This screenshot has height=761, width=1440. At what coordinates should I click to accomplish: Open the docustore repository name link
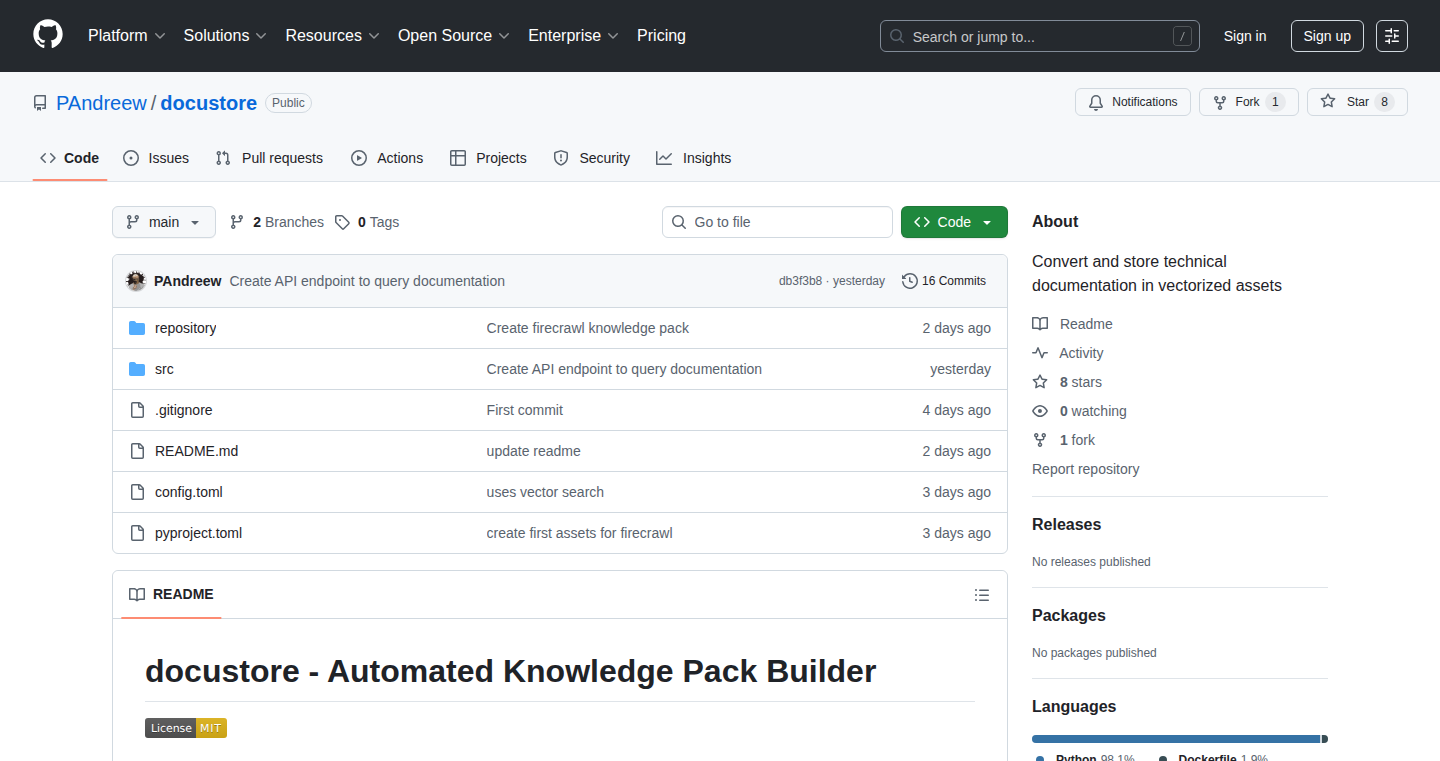point(209,103)
